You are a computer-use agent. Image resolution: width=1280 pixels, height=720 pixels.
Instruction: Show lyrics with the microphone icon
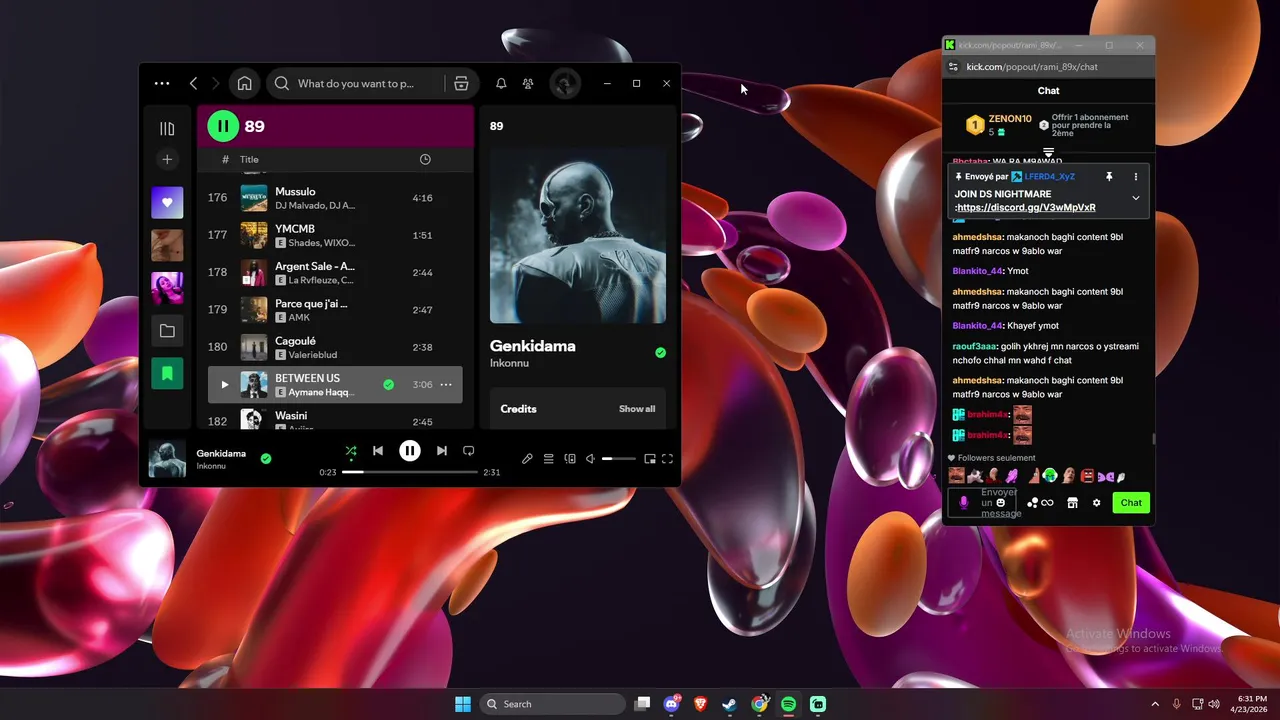point(528,459)
